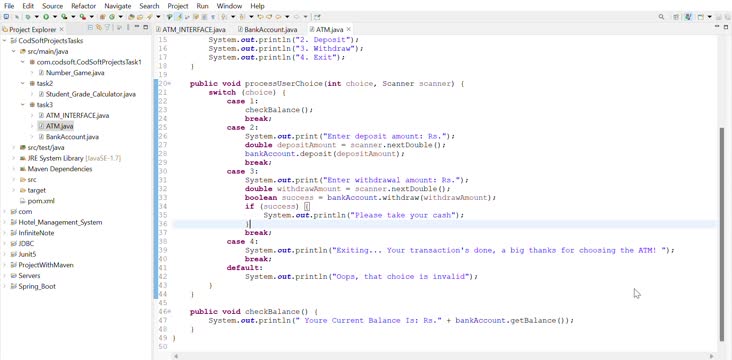Switch to the BankAccount.java tab
Image resolution: width=732 pixels, height=360 pixels.
[x=270, y=29]
